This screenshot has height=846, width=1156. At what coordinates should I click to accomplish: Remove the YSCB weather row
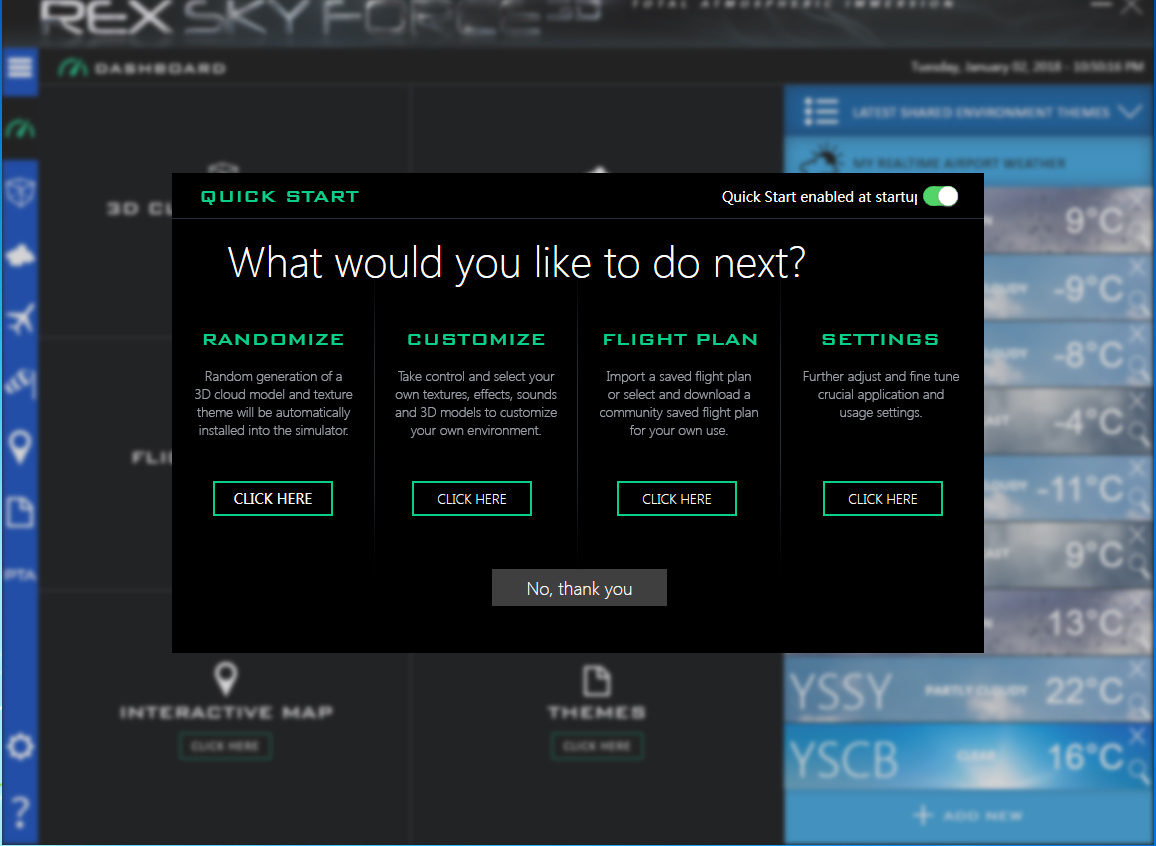point(1137,735)
